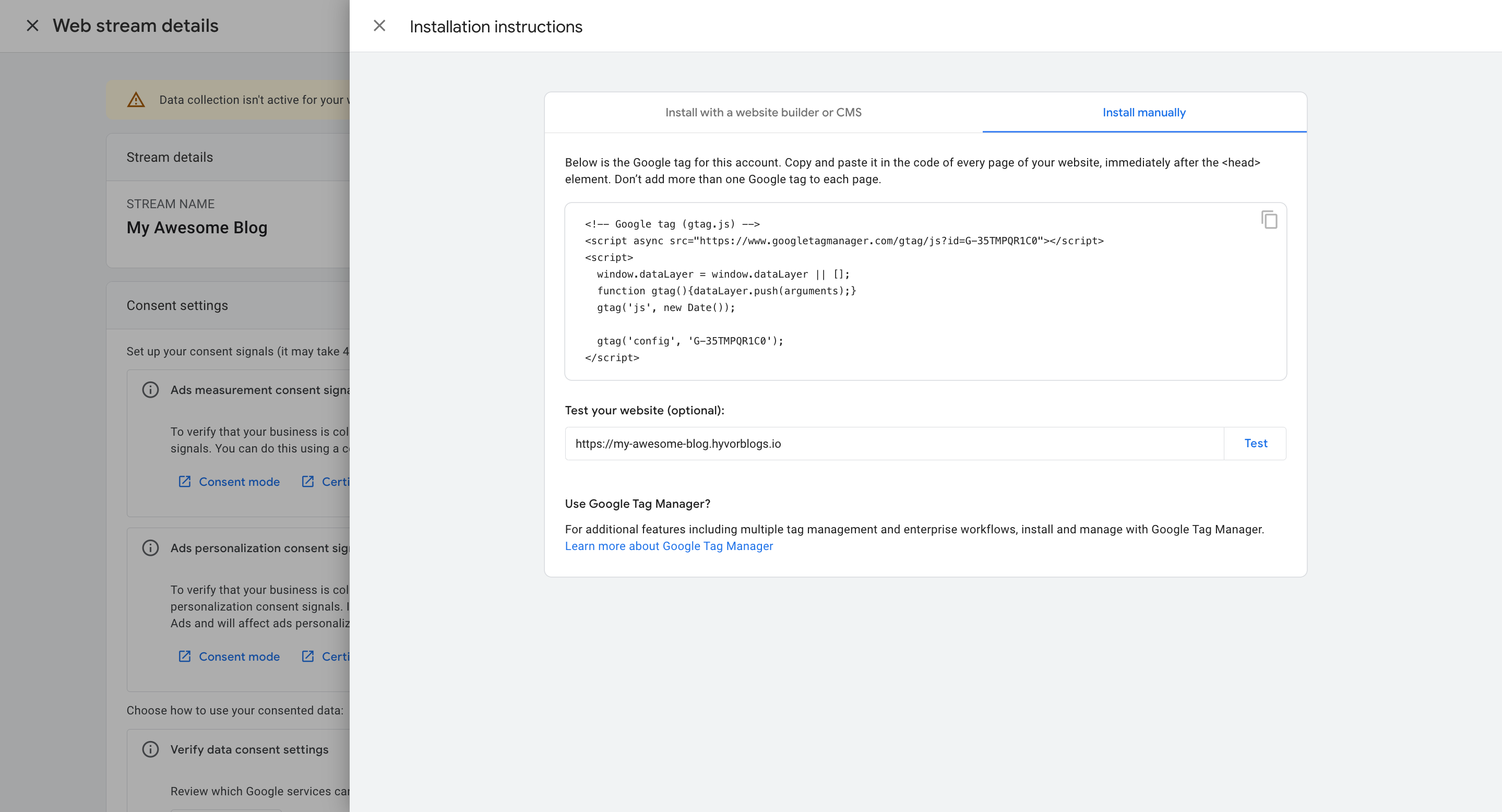Open Consent mode link under Ads measurement
The image size is (1502, 812).
coord(239,482)
